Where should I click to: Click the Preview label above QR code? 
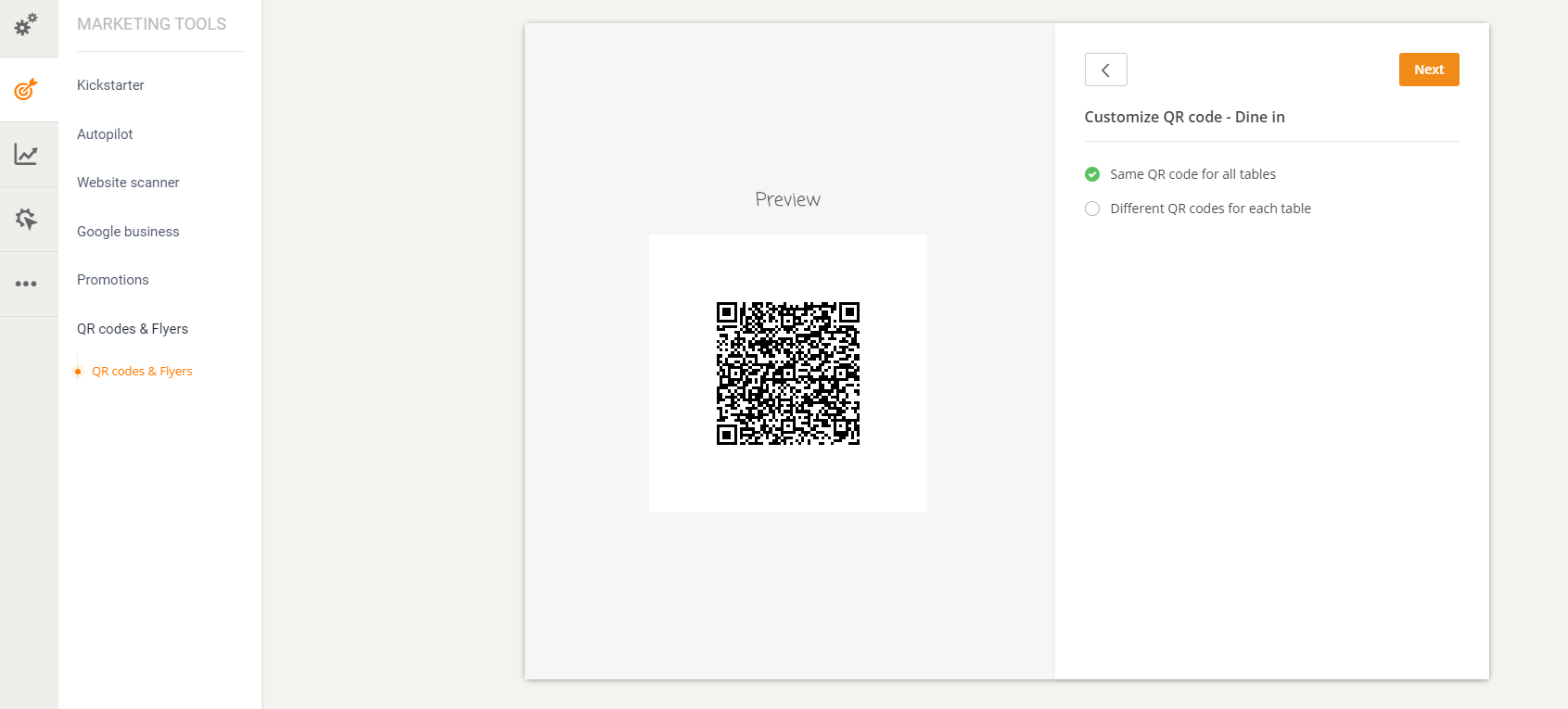787,199
